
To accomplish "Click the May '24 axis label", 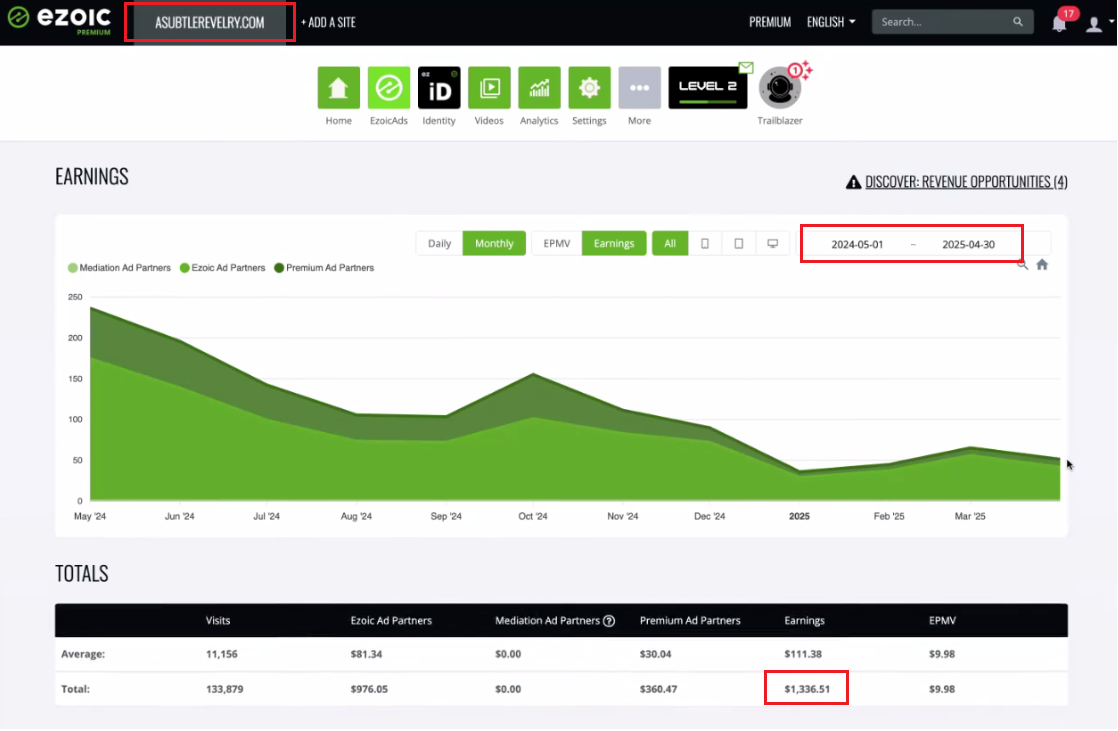I will [90, 516].
